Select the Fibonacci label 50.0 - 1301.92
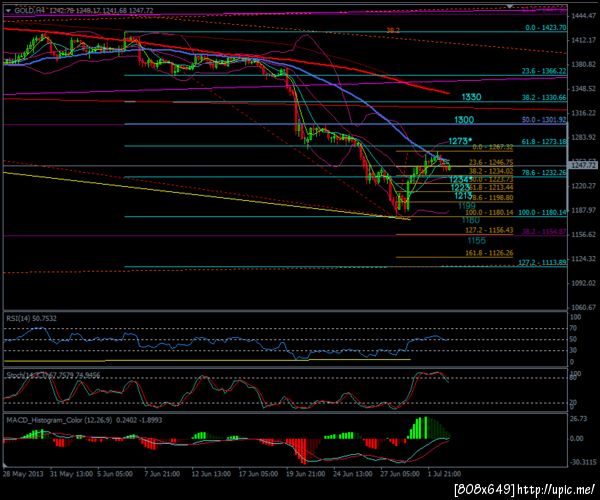This screenshot has height=500, width=600. click(544, 120)
